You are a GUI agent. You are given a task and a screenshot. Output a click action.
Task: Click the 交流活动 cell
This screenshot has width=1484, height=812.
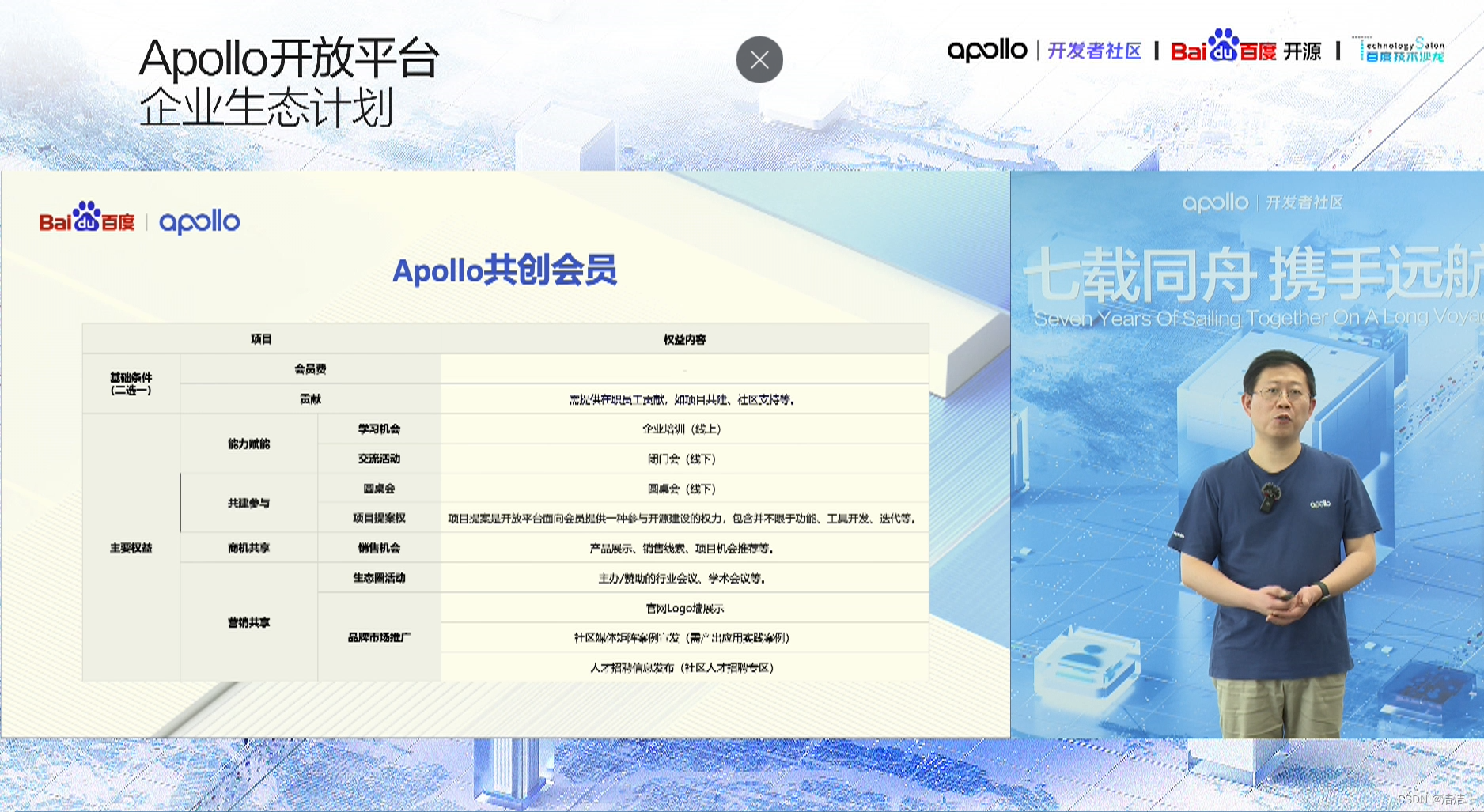click(379, 459)
